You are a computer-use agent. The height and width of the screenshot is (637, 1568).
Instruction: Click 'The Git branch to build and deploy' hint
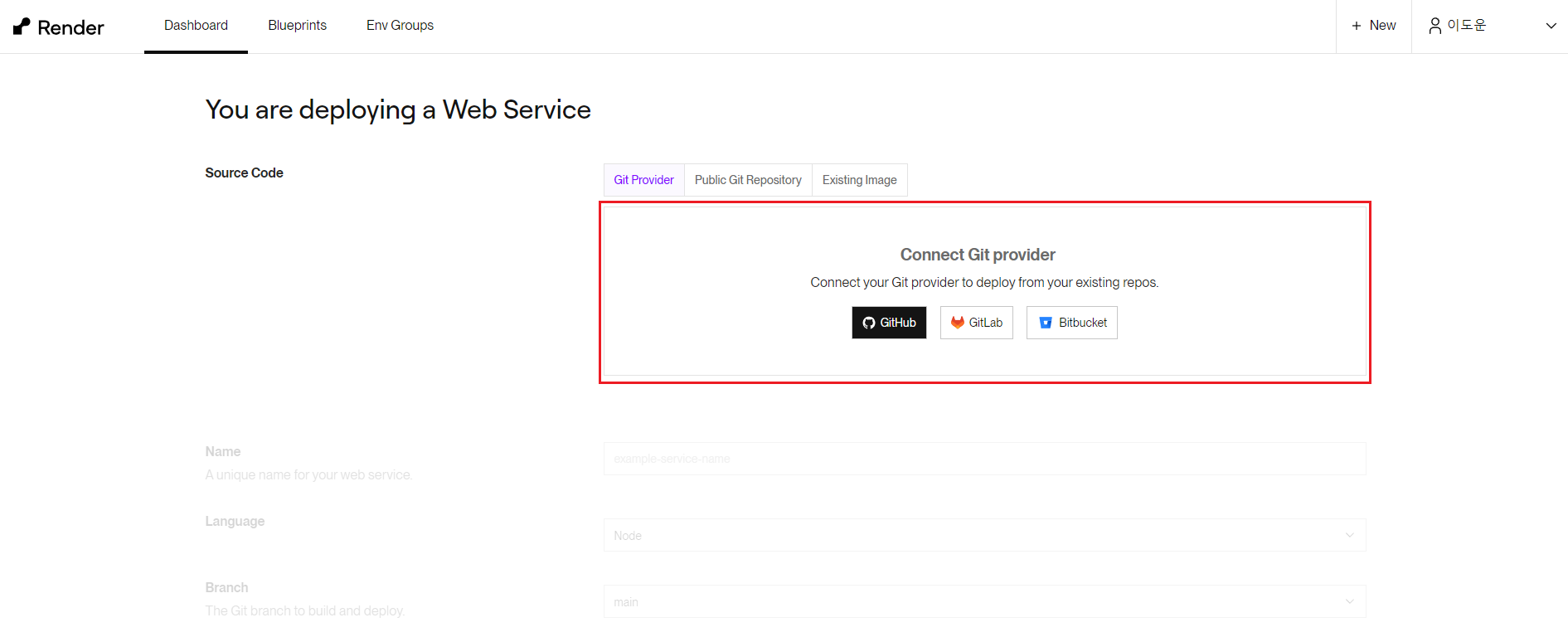click(304, 611)
